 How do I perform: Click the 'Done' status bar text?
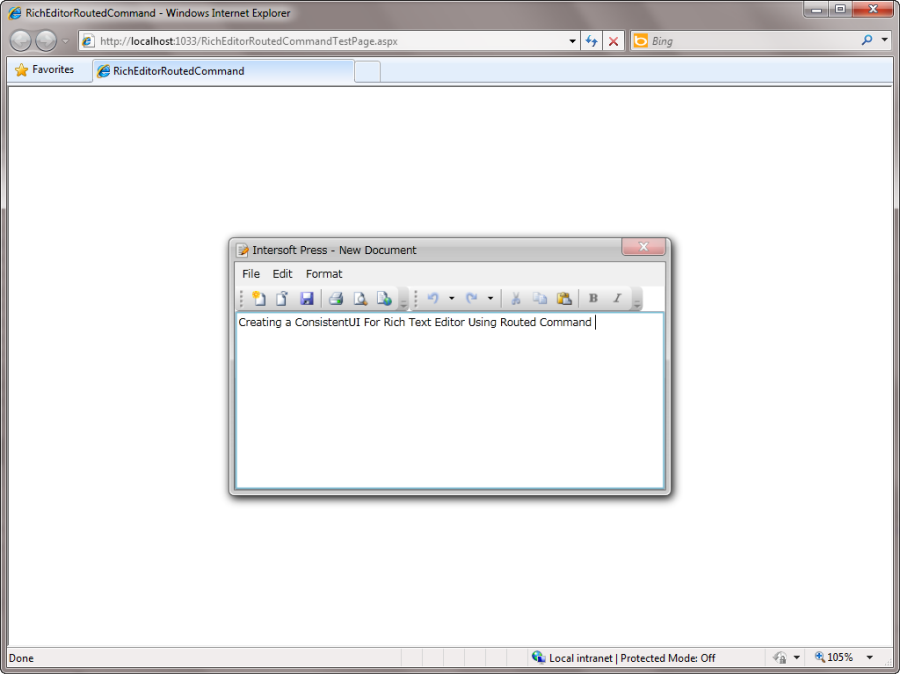21,658
